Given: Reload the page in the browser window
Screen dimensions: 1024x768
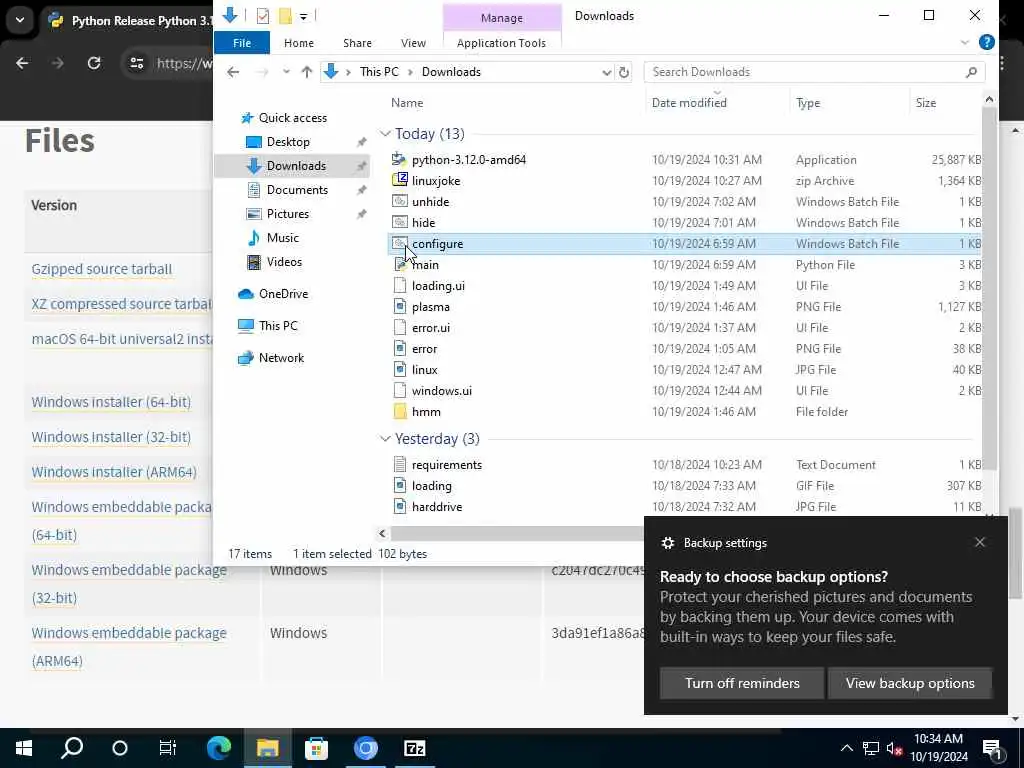Looking at the screenshot, I should (x=94, y=63).
